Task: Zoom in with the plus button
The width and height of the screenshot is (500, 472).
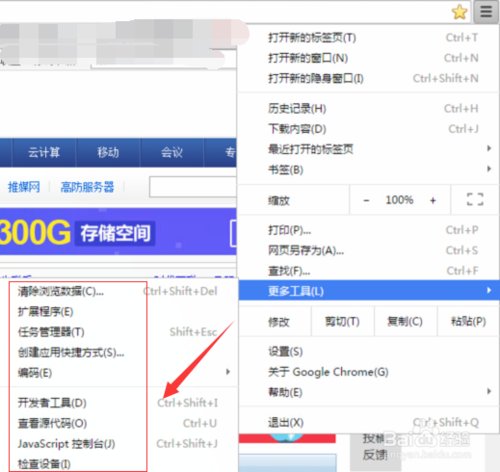Action: coord(433,200)
